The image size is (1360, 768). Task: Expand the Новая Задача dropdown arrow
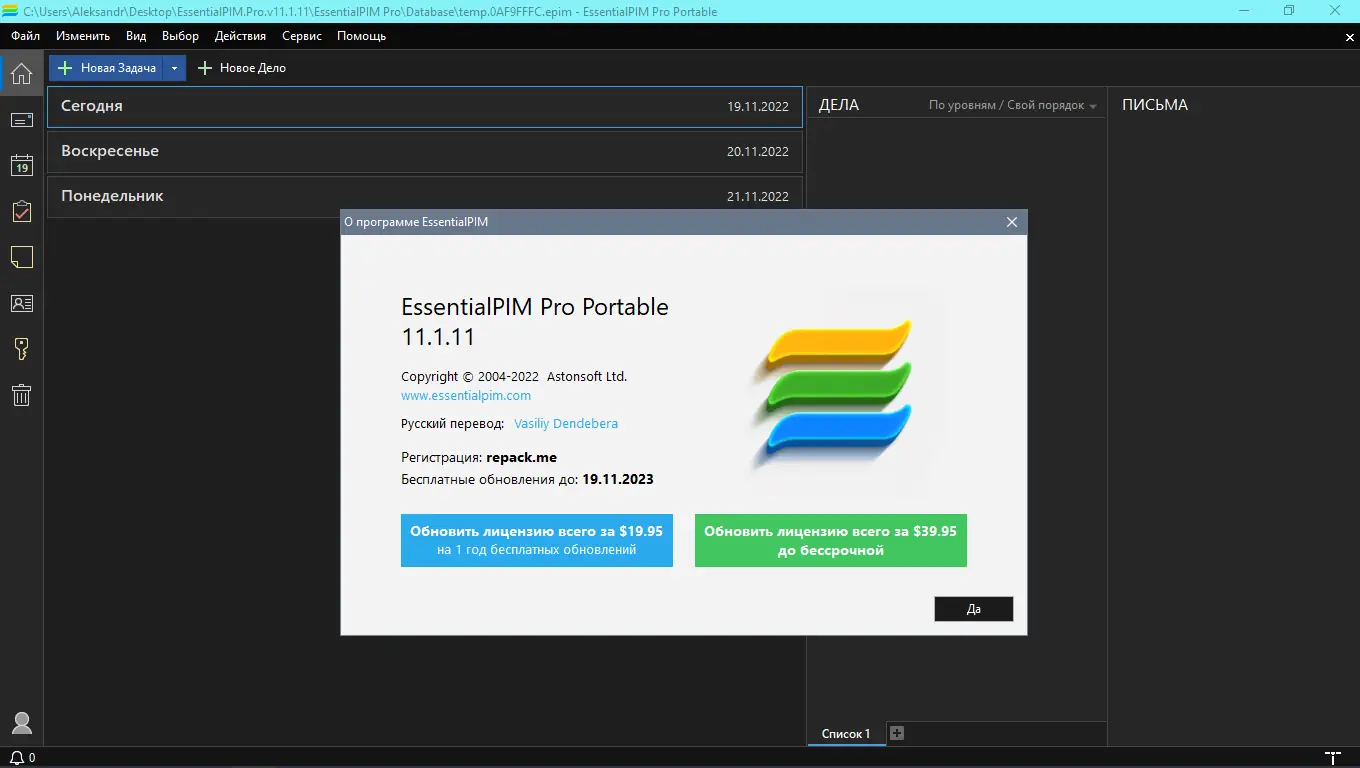(x=174, y=68)
